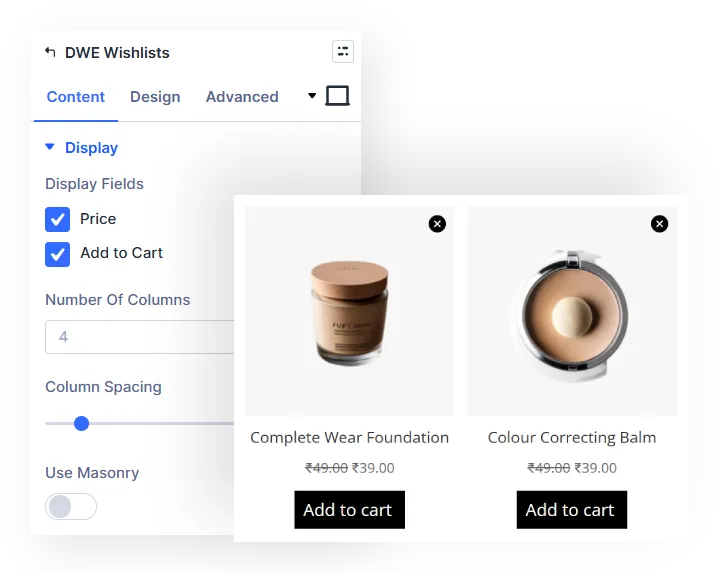The width and height of the screenshot is (719, 572).
Task: Click the Column Spacing slider handle
Action: tap(81, 423)
